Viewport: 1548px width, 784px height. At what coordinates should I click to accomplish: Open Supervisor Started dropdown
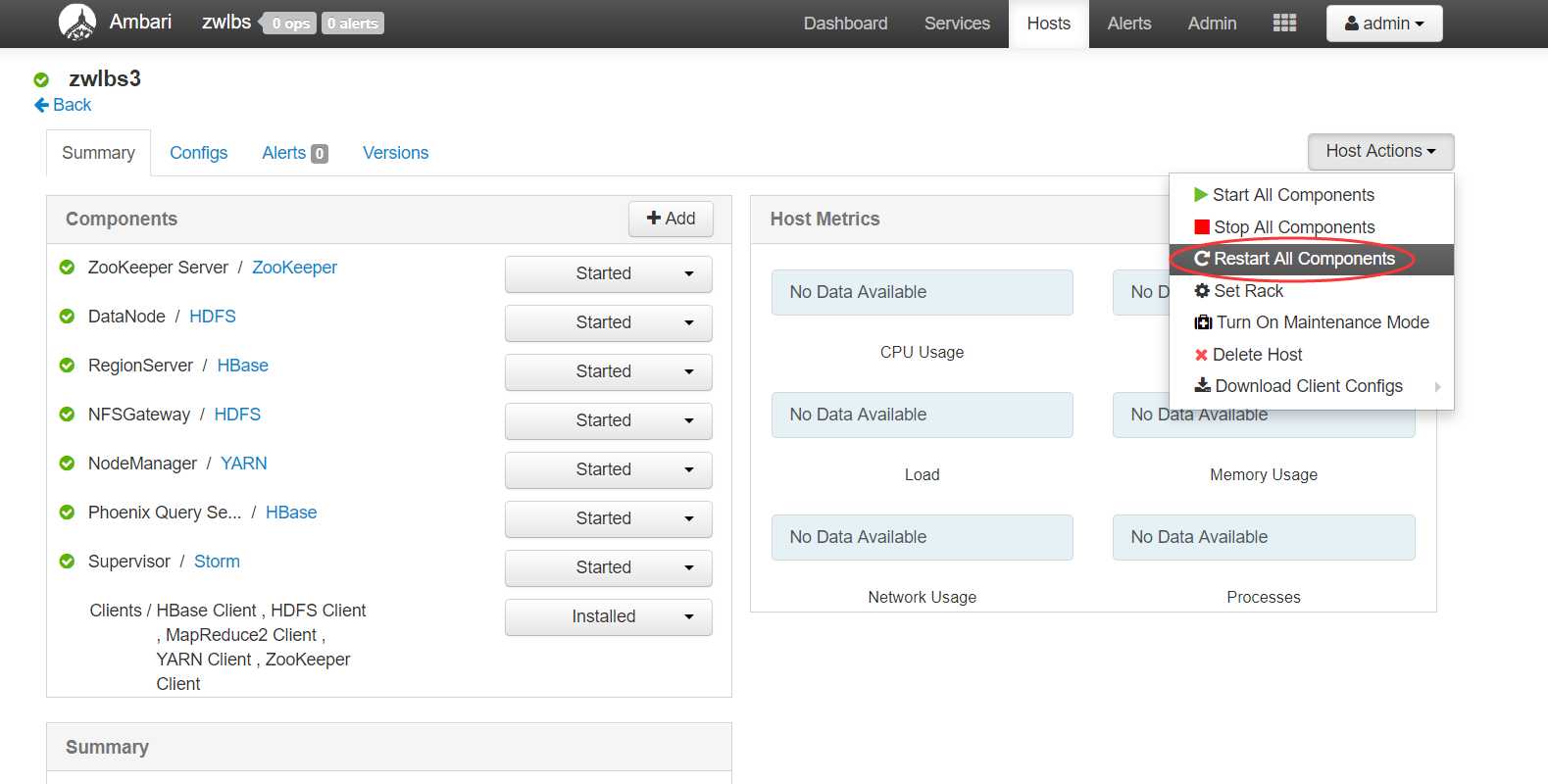point(609,567)
